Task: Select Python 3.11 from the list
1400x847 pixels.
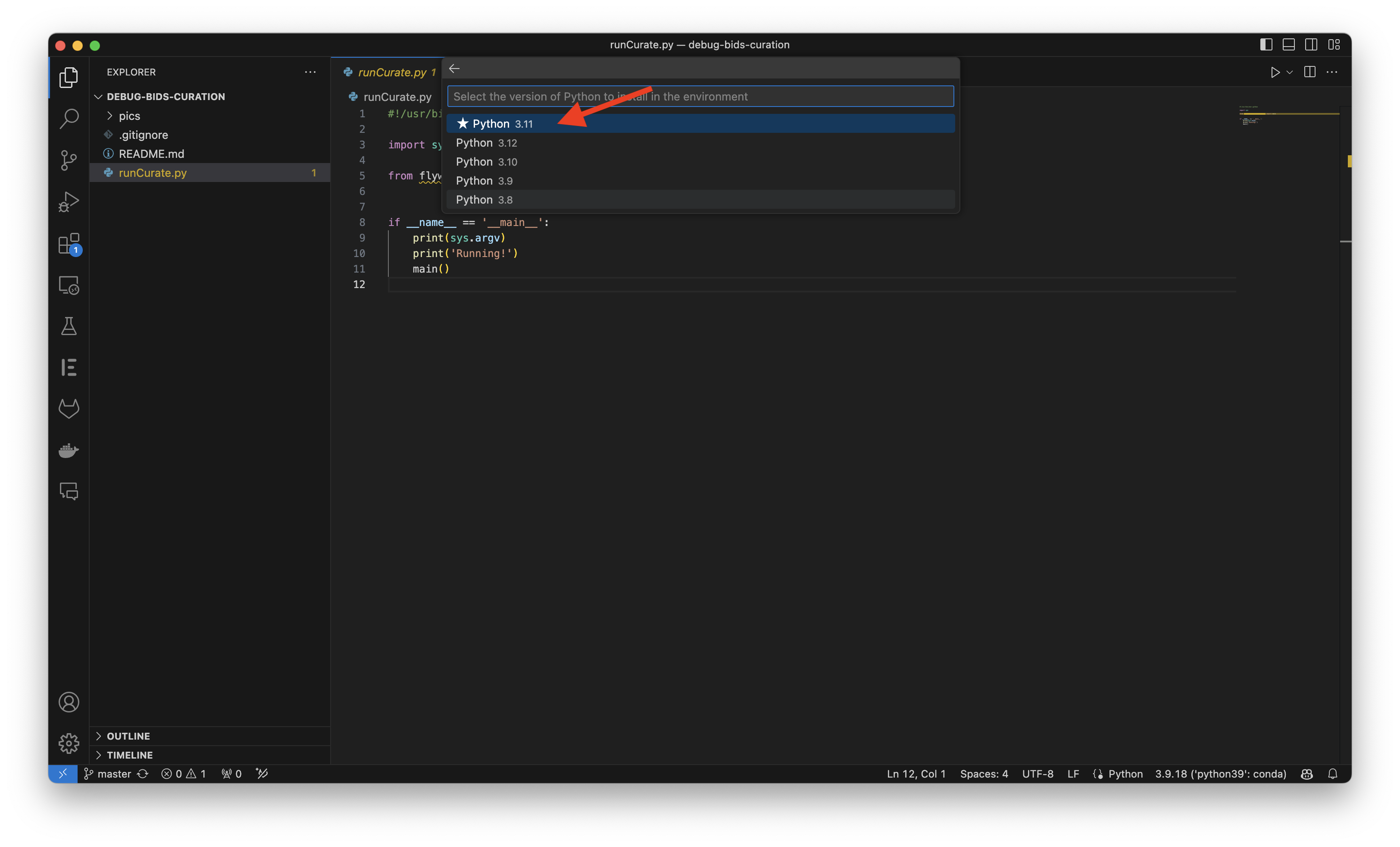Action: coord(700,123)
